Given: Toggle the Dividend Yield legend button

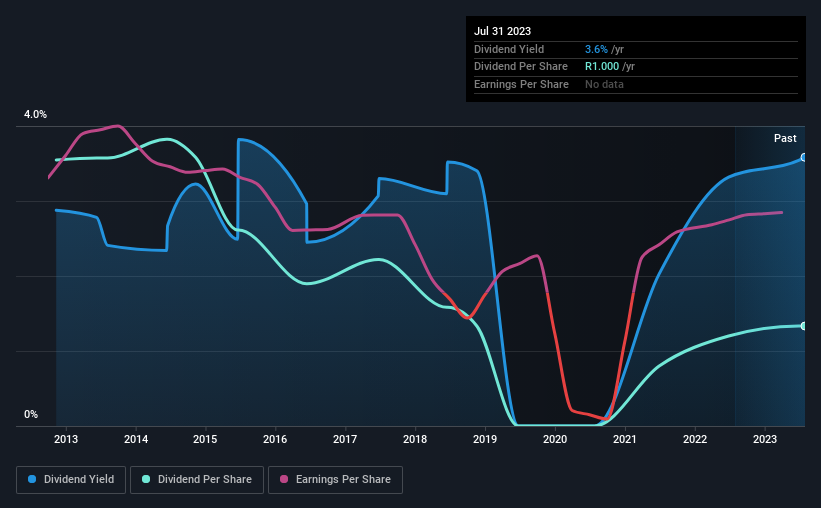Looking at the screenshot, I should pyautogui.click(x=71, y=480).
